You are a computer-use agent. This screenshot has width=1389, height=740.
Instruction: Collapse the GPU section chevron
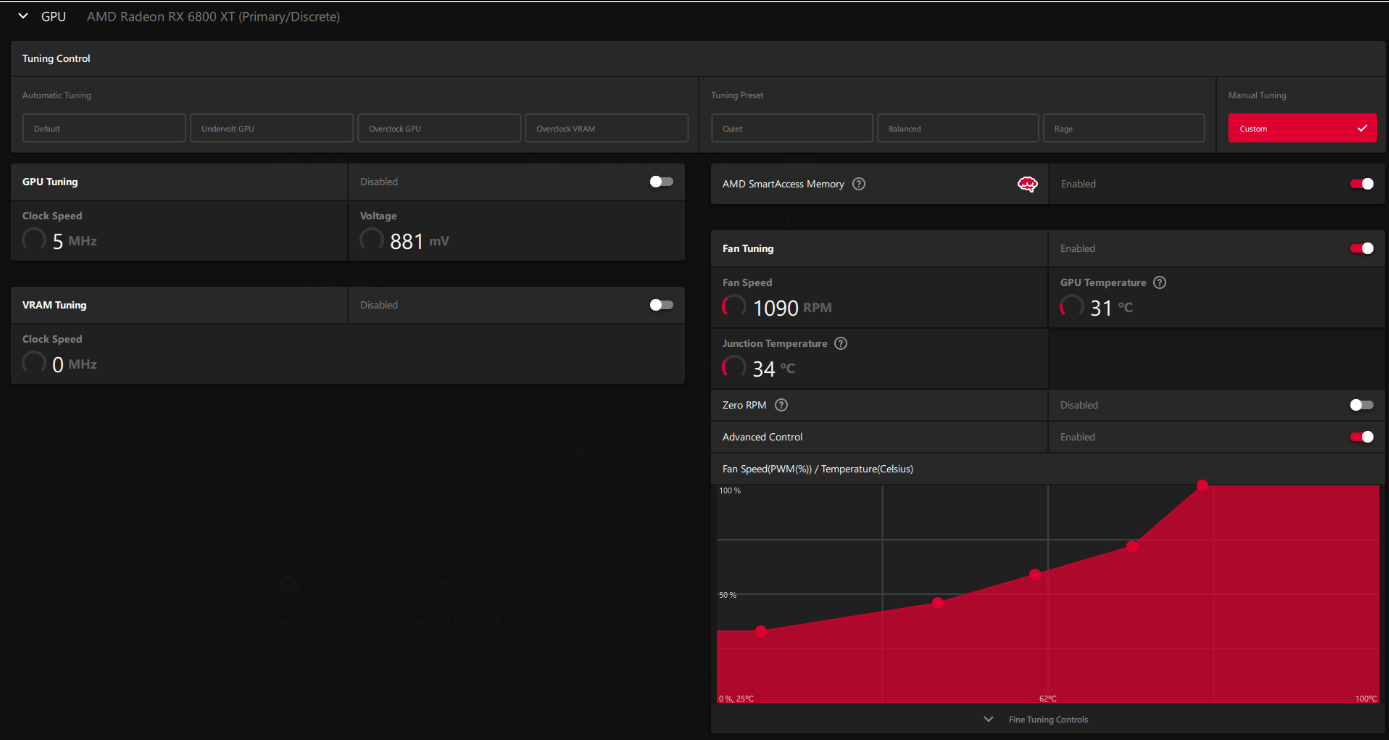click(23, 17)
